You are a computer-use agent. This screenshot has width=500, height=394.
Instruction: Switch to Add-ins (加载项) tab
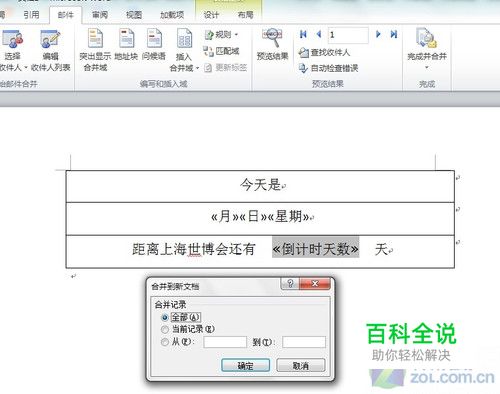coord(172,15)
